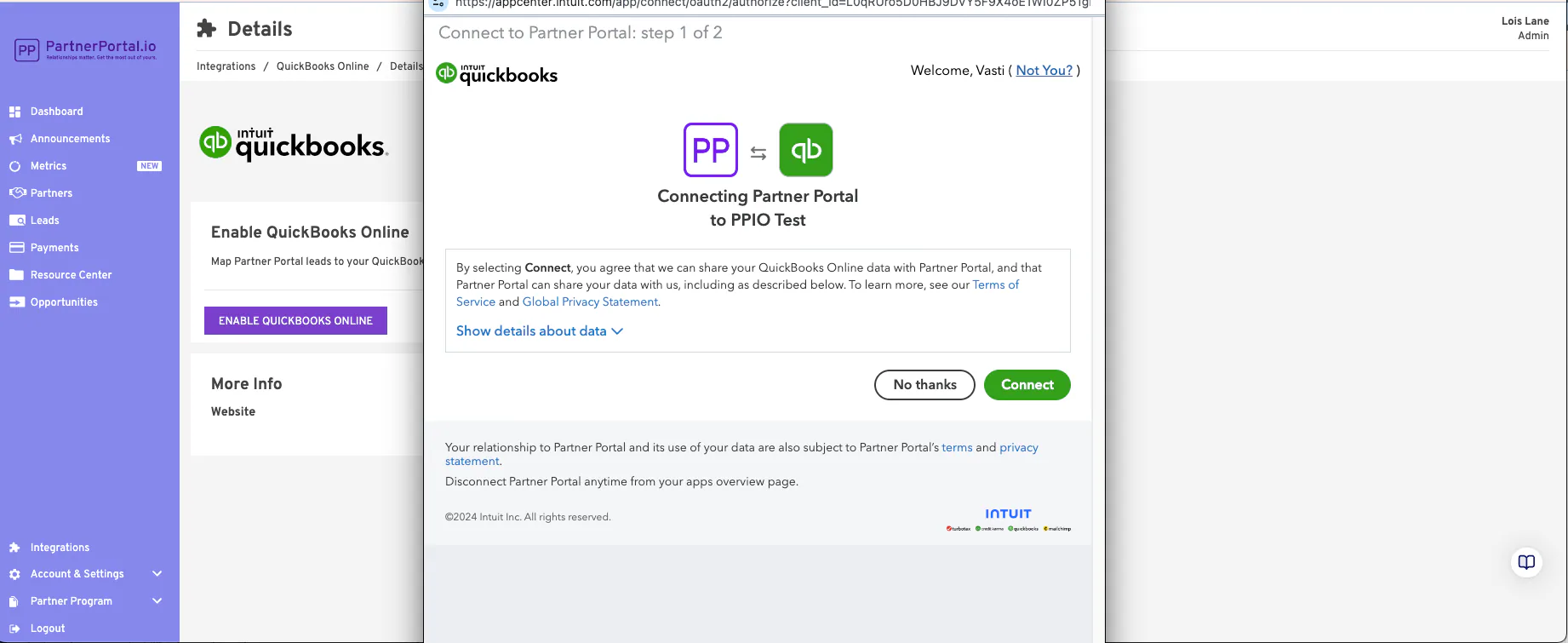Viewport: 1568px width, 643px height.
Task: Open Partner Portal terms link
Action: pos(957,447)
